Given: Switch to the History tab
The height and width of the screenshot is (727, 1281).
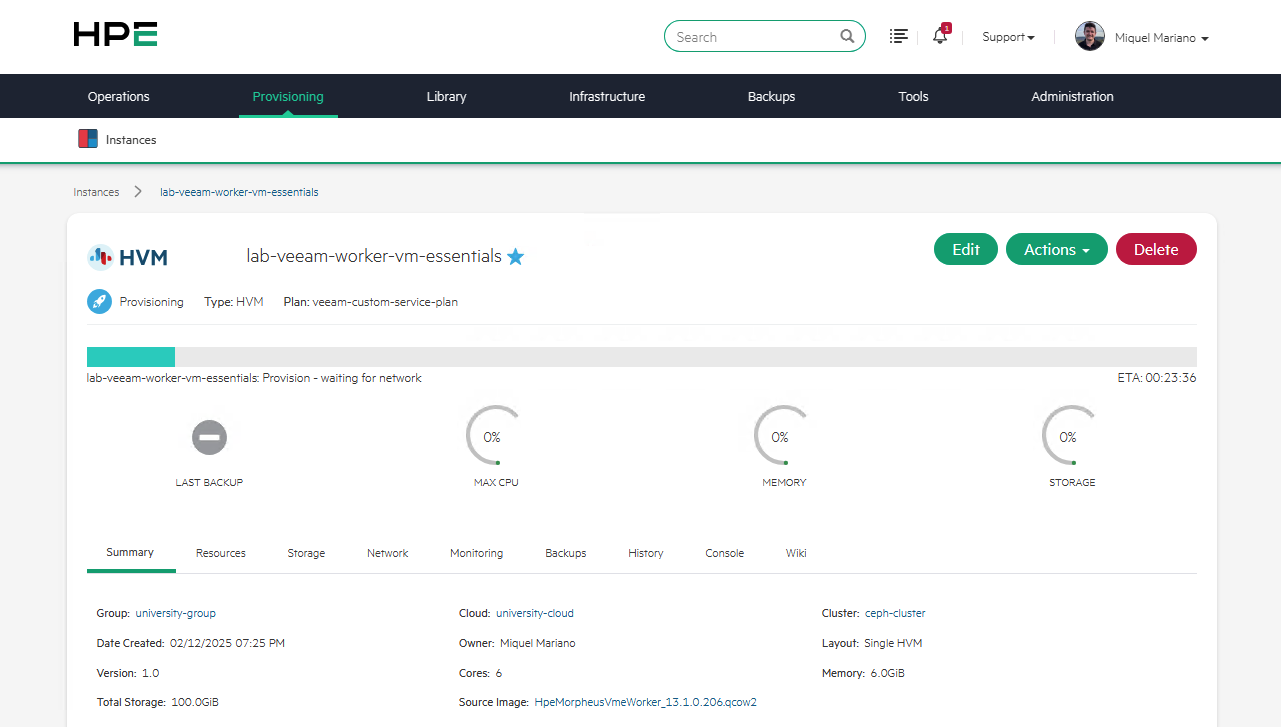Looking at the screenshot, I should [x=646, y=553].
